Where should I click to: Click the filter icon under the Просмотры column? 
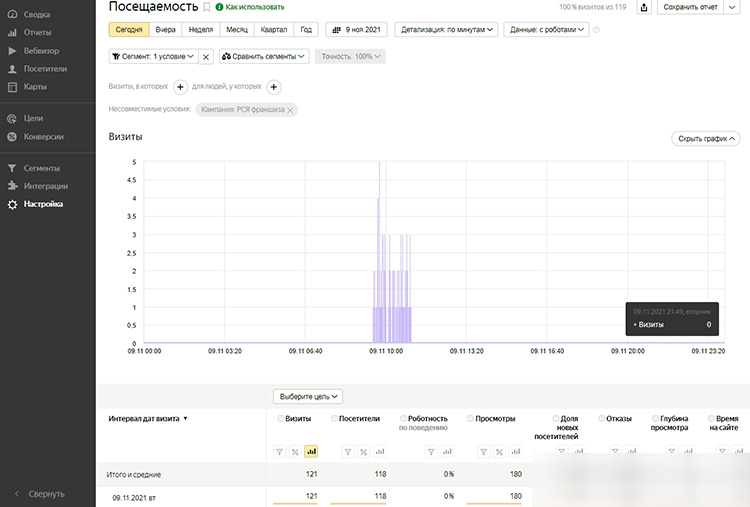[484, 452]
